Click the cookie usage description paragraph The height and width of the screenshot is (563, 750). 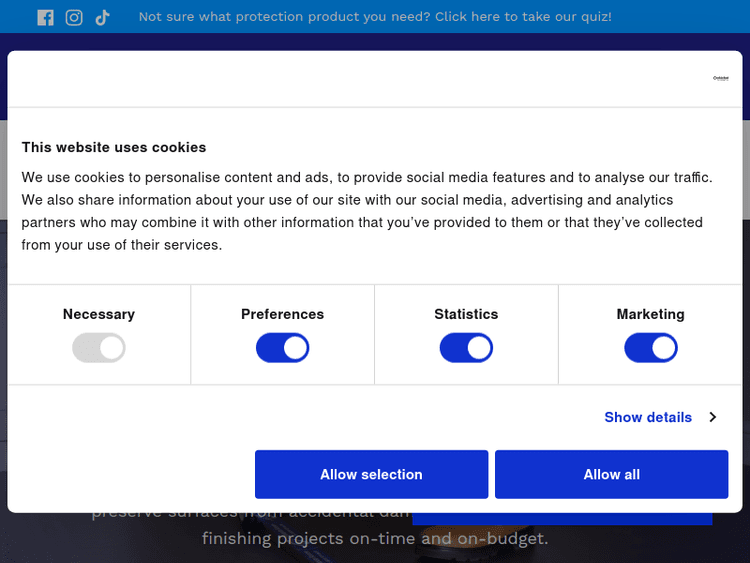point(367,211)
